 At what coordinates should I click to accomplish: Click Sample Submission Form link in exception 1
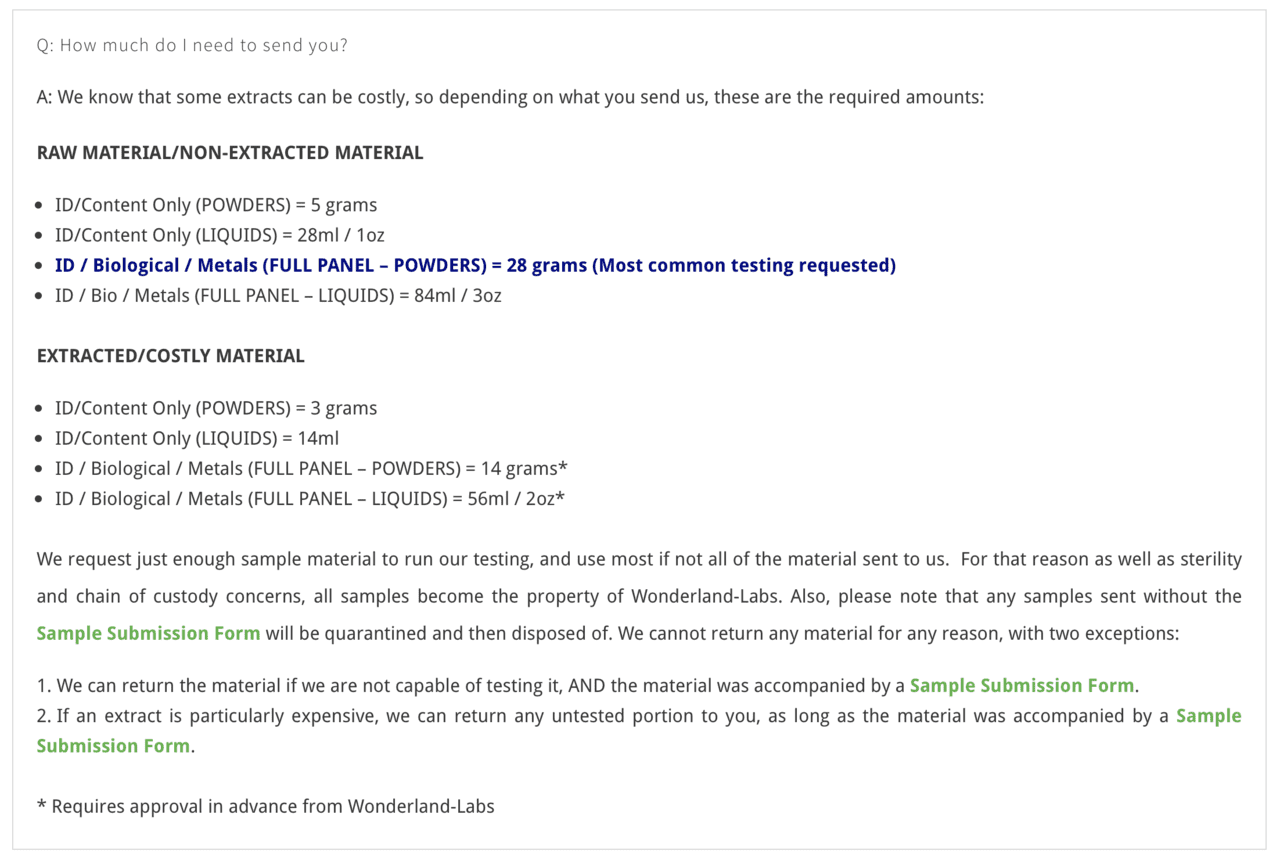point(1021,686)
